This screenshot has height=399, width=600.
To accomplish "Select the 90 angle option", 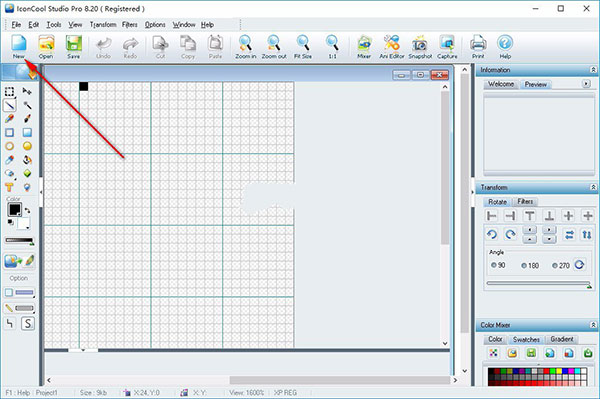I will tap(498, 265).
